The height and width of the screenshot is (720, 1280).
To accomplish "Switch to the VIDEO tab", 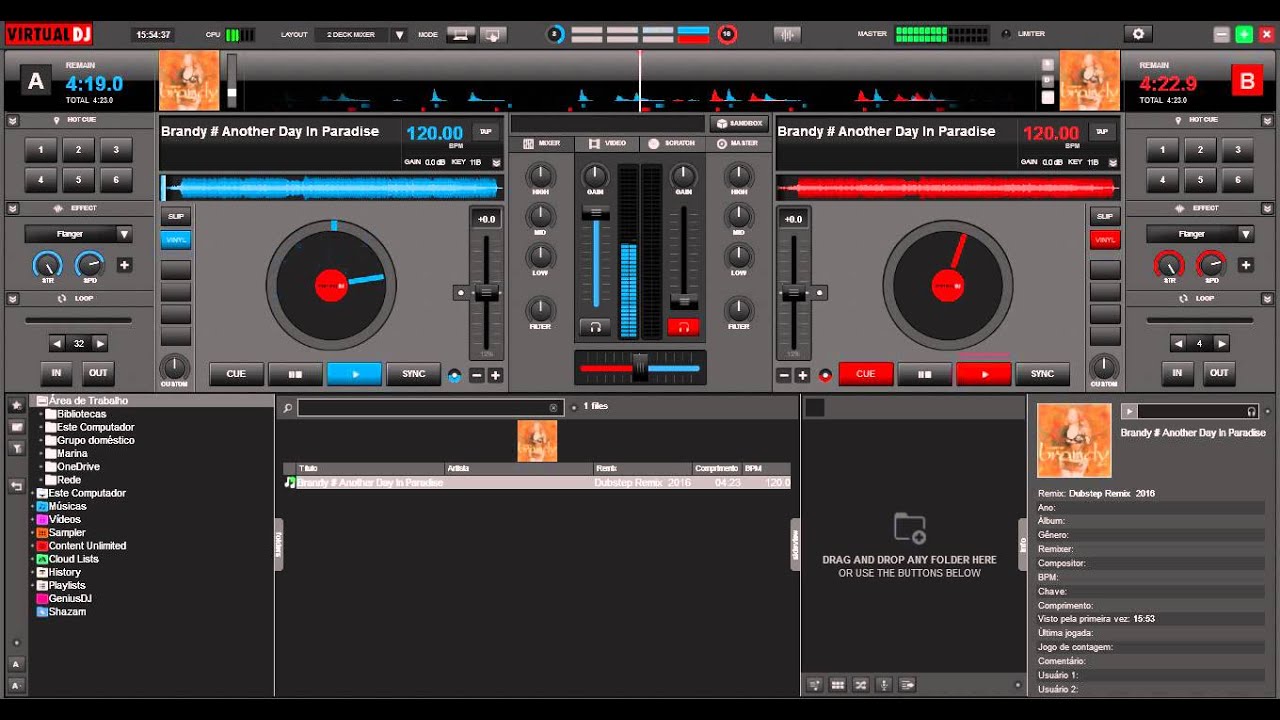I will (x=608, y=144).
